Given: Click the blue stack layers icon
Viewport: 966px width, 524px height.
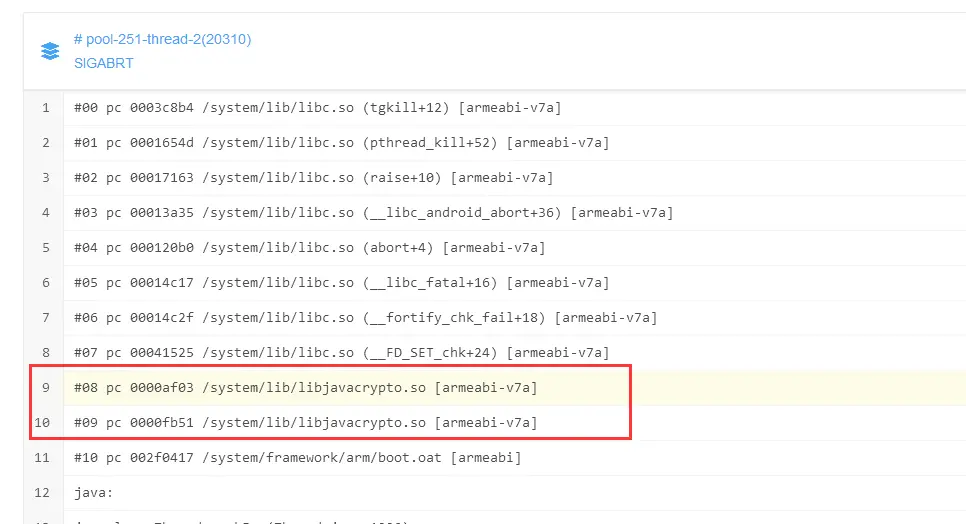Looking at the screenshot, I should click(x=50, y=50).
